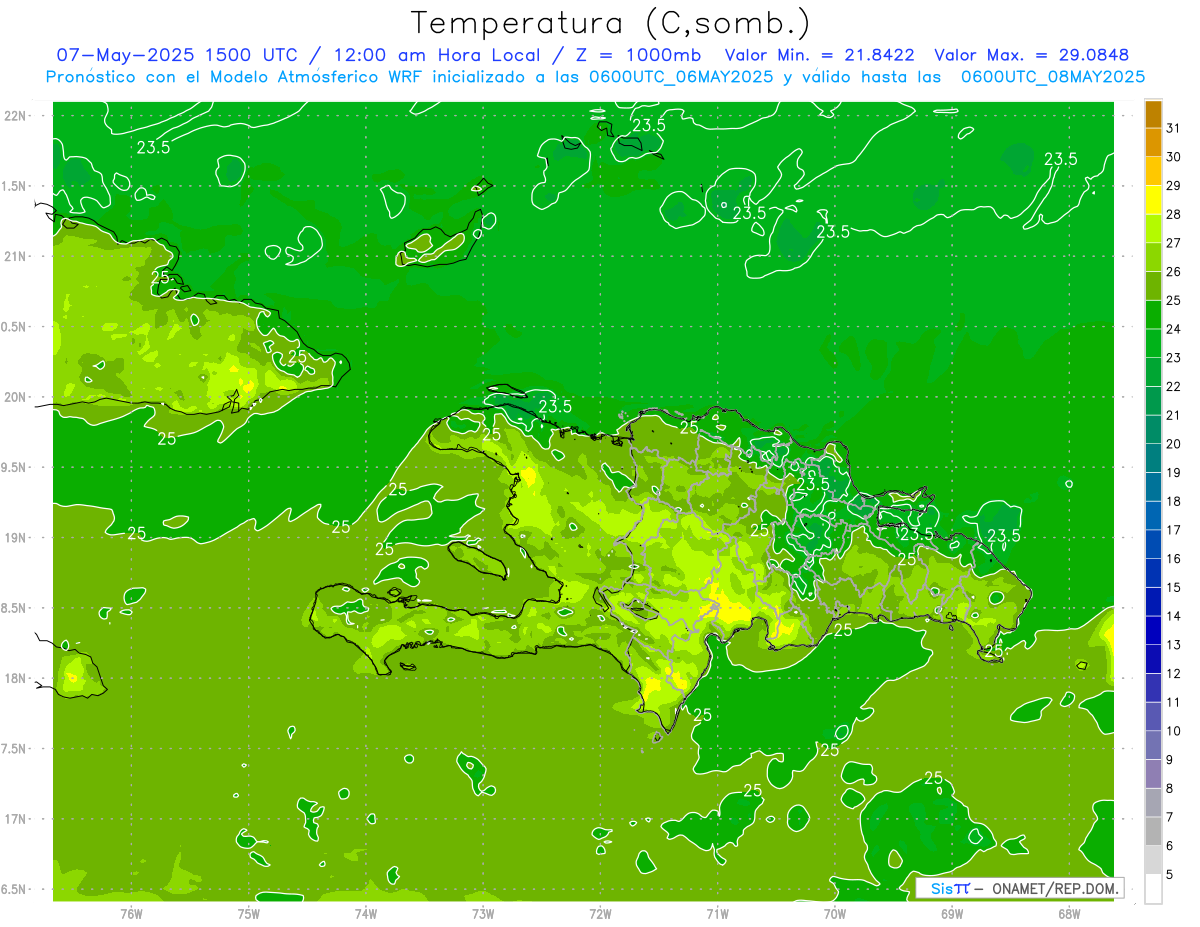Image resolution: width=1200 pixels, height=927 pixels.
Task: Click the 'Valor Max. = 29.0848' text
Action: [x=1032, y=55]
